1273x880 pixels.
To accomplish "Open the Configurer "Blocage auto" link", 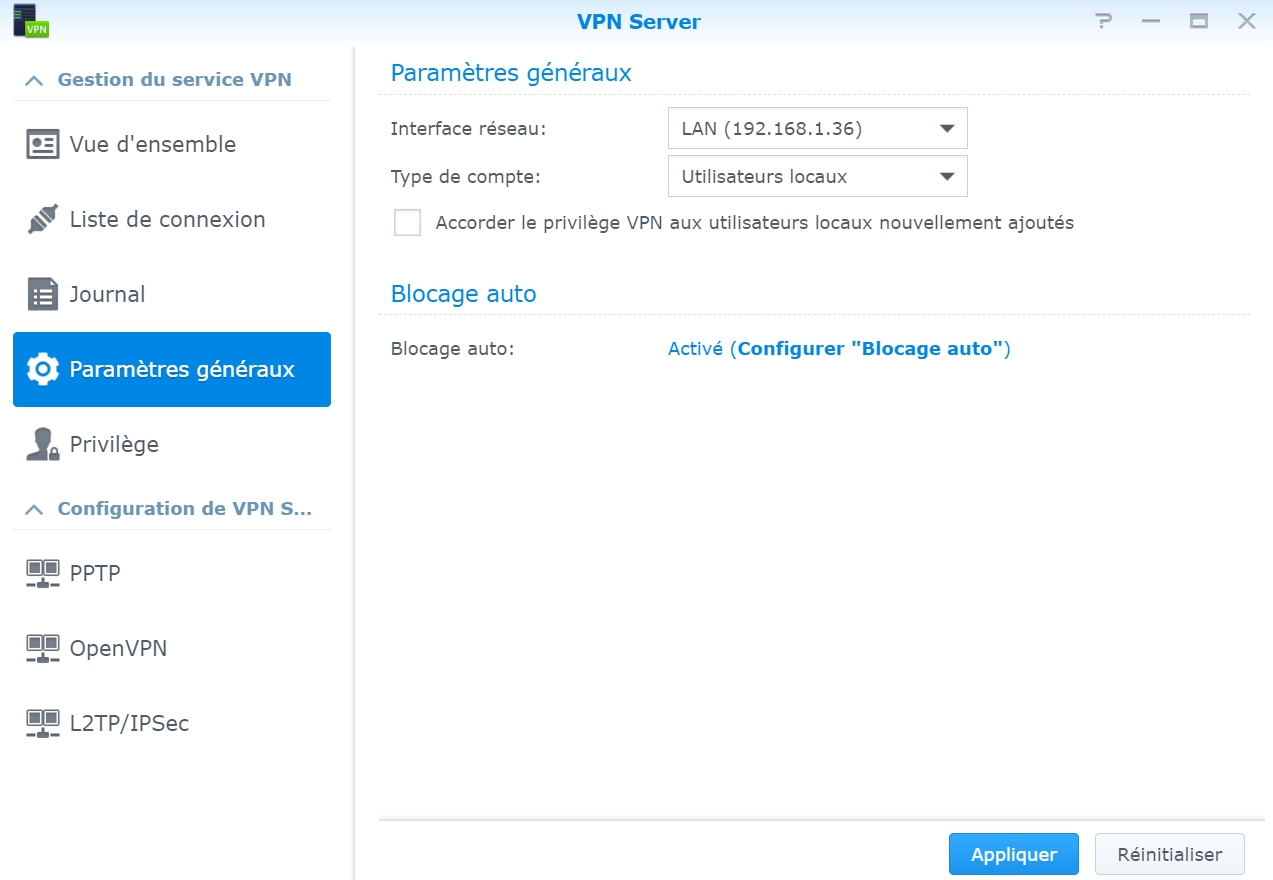I will 871,349.
